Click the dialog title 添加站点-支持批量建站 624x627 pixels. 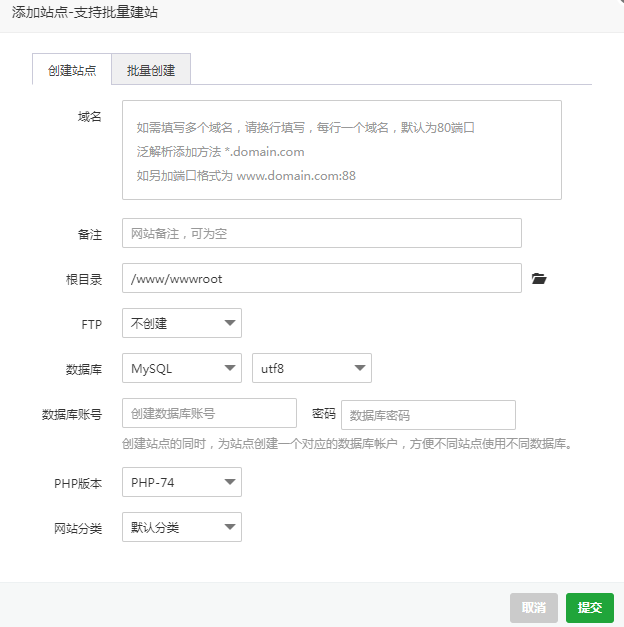(x=85, y=12)
